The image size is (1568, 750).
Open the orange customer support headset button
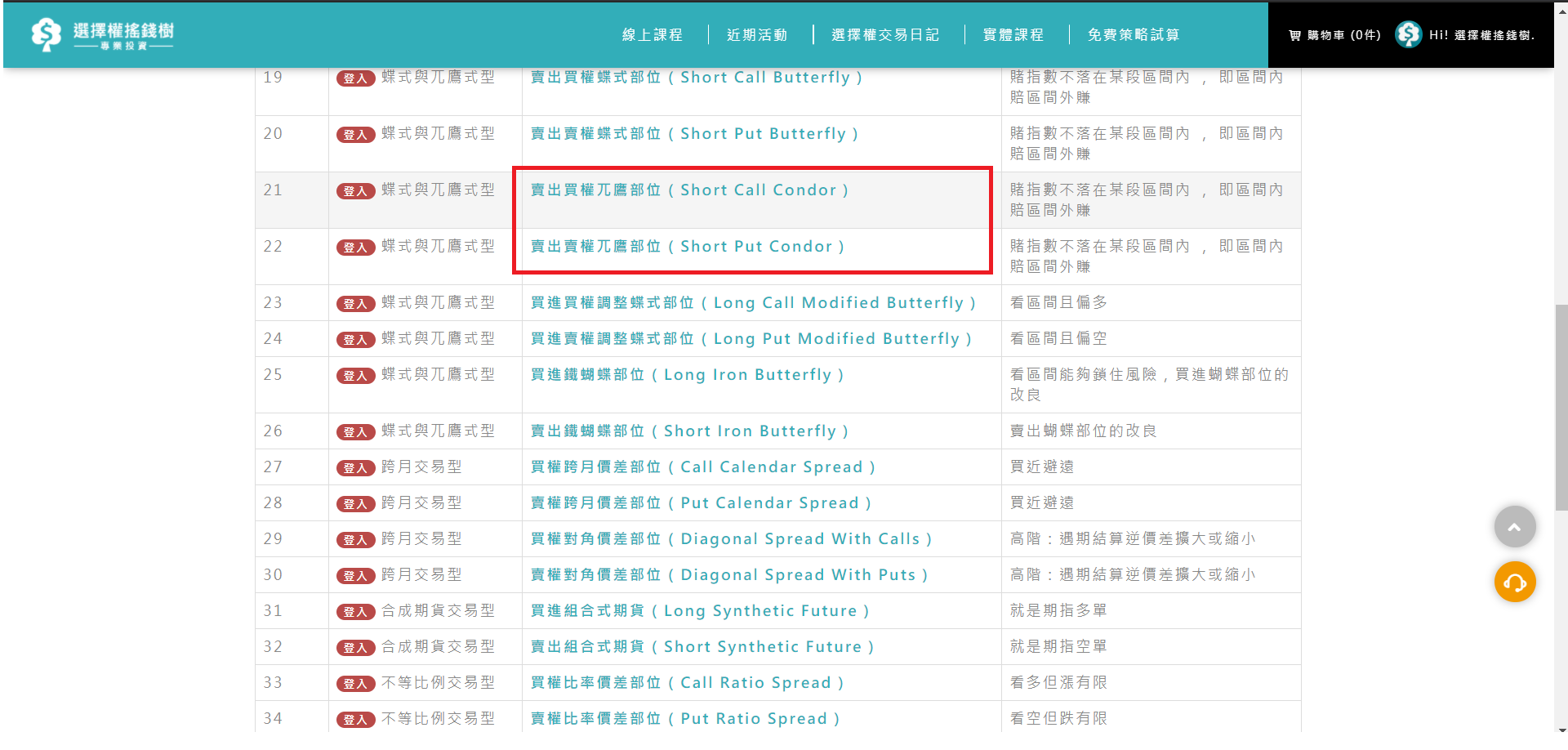1515,582
